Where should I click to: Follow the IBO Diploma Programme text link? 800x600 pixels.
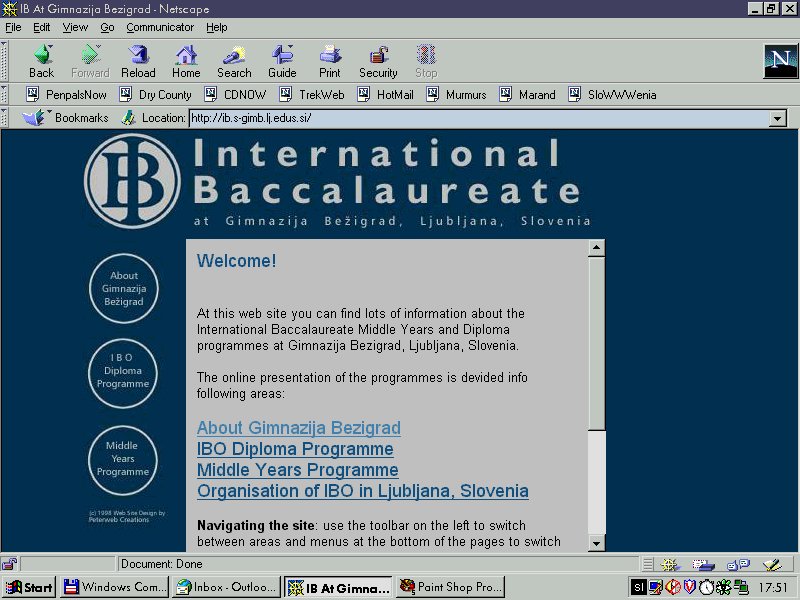(x=295, y=449)
